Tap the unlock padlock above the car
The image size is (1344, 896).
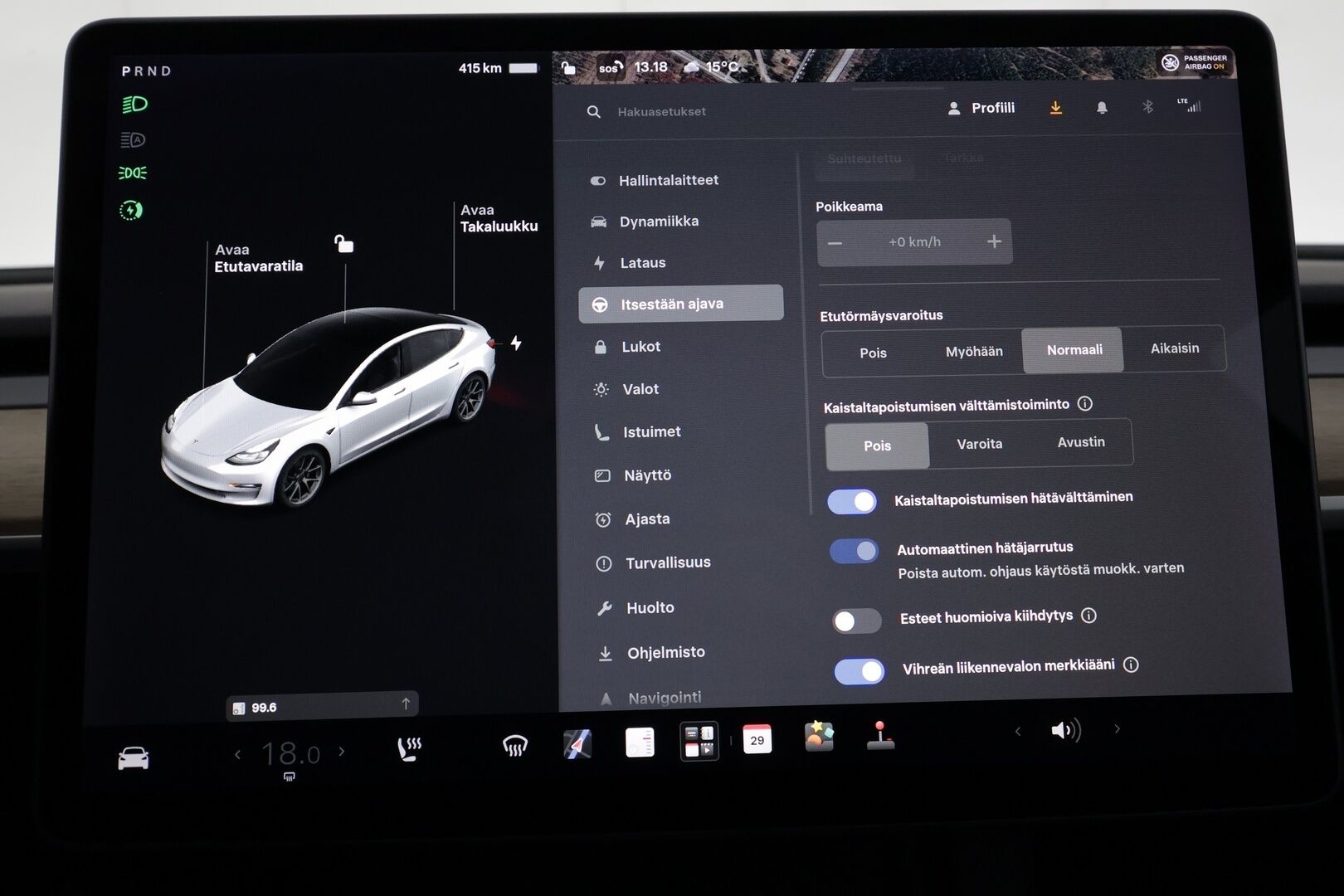tap(343, 243)
